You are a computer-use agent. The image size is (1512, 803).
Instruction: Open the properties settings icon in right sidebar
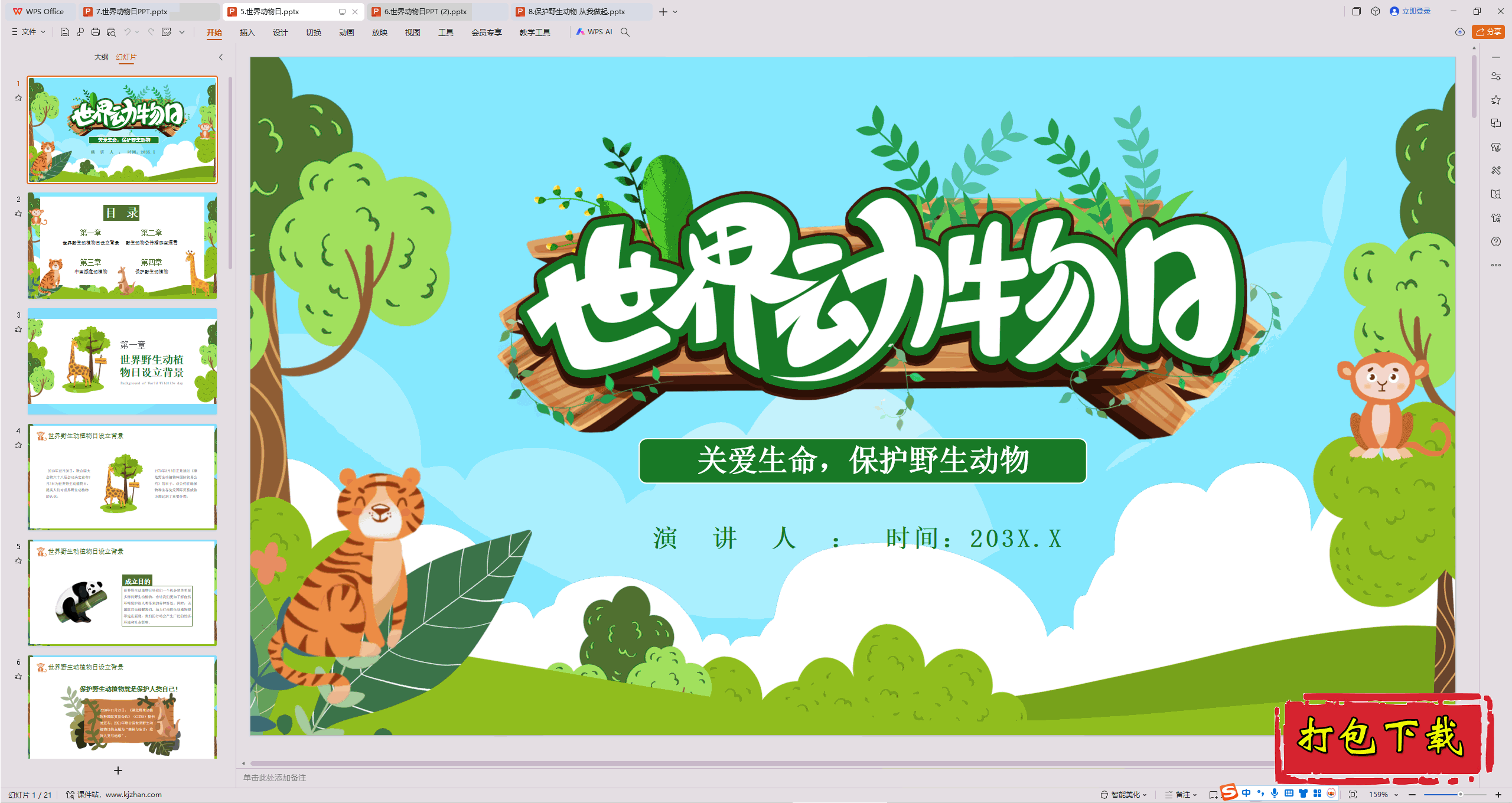[x=1496, y=76]
